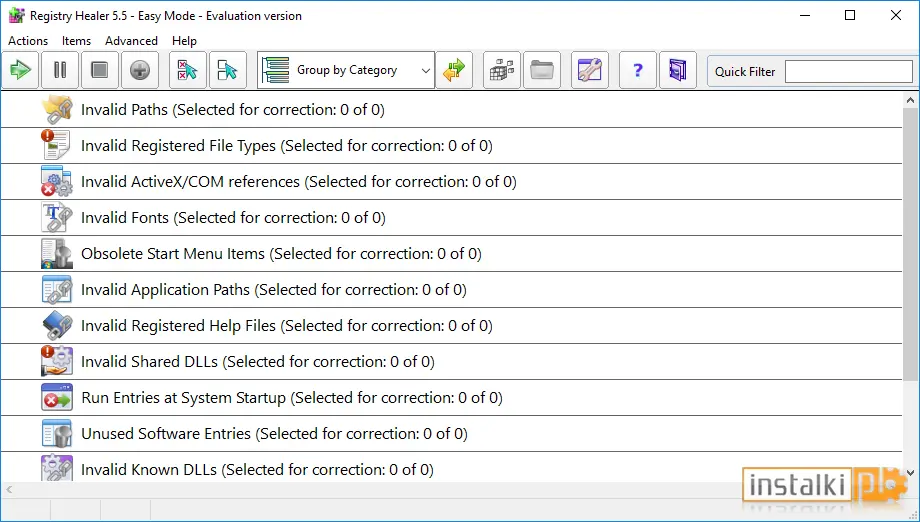Open the Items menu

(76, 41)
